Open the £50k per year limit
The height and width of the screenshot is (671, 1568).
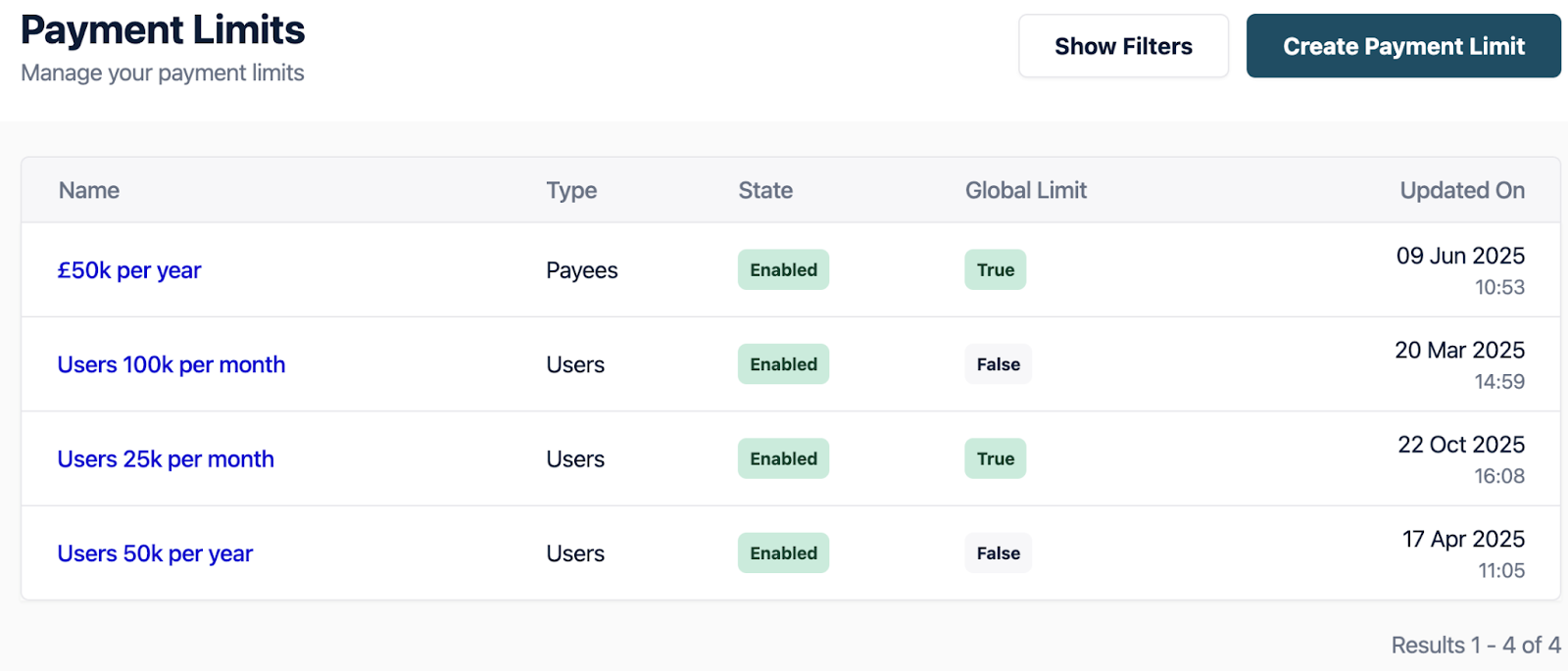[x=129, y=270]
